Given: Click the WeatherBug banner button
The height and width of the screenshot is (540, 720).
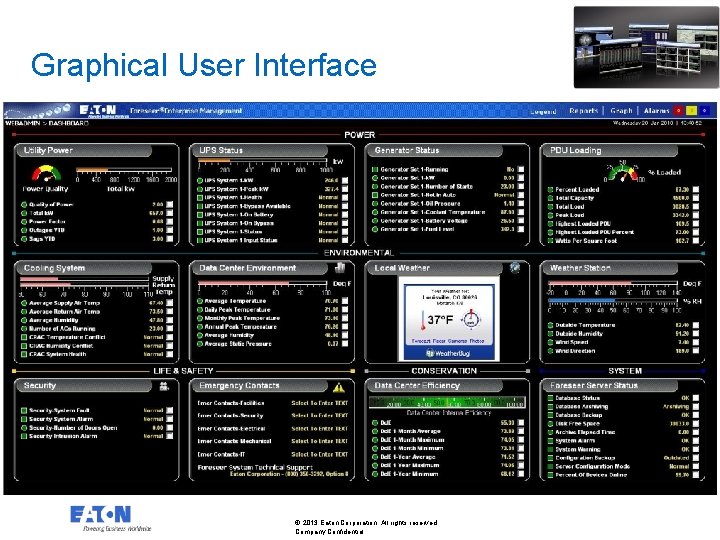Looking at the screenshot, I should 449,353.
